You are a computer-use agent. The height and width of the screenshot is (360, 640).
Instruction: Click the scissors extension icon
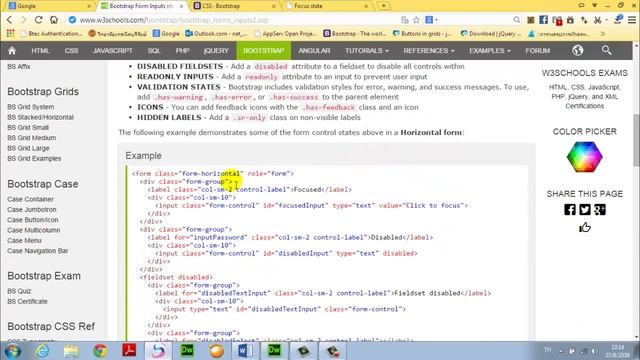click(x=598, y=20)
